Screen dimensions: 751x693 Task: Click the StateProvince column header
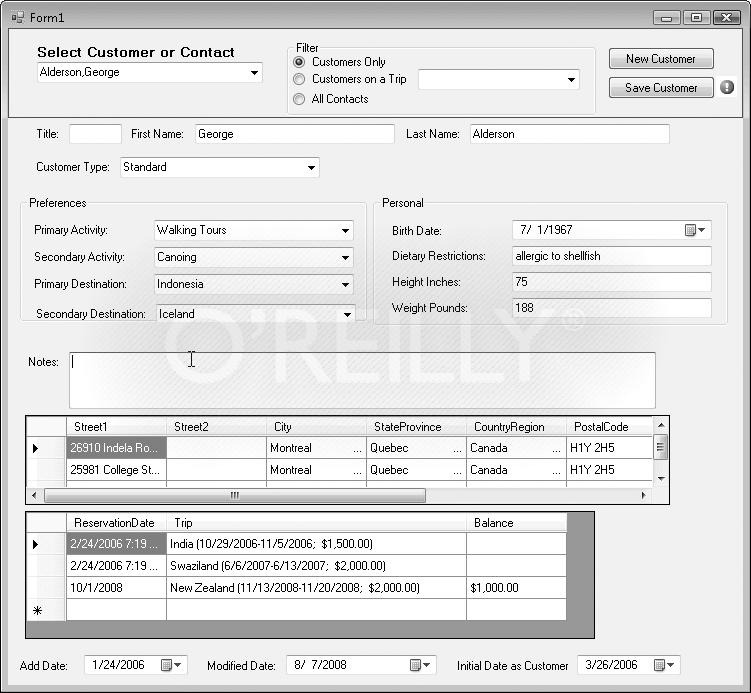pos(416,427)
